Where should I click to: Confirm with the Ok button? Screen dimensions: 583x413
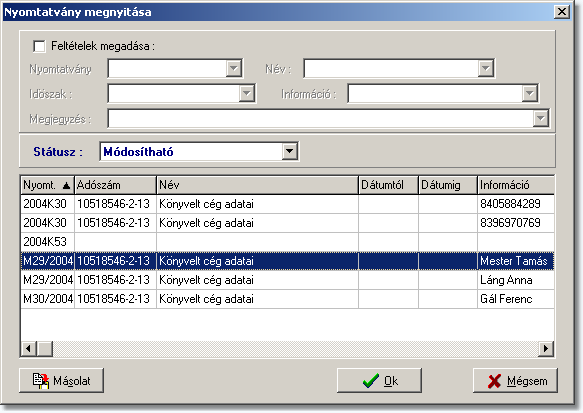(x=379, y=380)
